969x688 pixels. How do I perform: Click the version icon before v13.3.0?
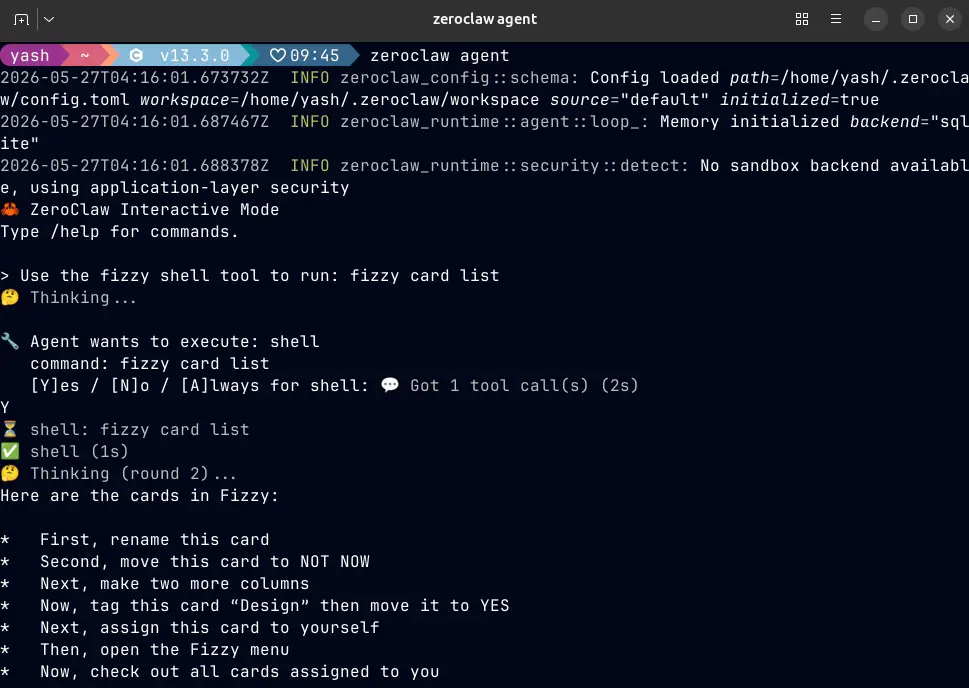click(136, 56)
